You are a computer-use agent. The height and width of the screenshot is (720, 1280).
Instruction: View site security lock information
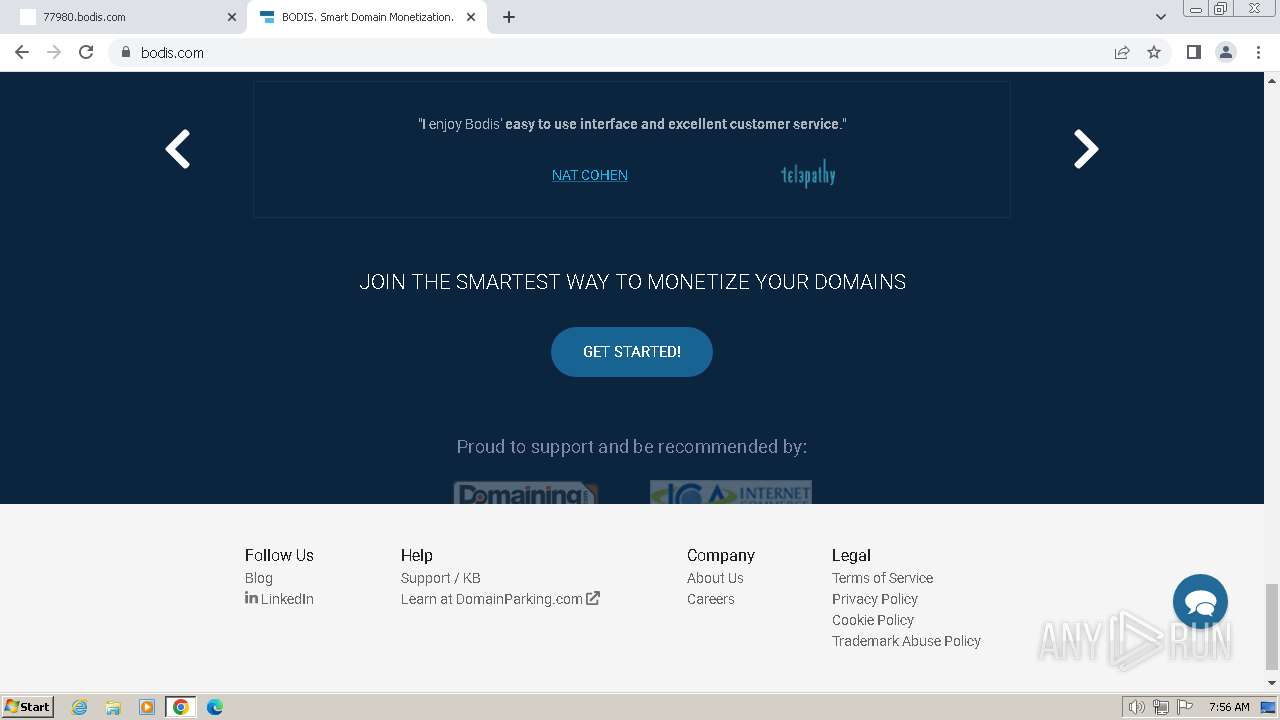(125, 52)
